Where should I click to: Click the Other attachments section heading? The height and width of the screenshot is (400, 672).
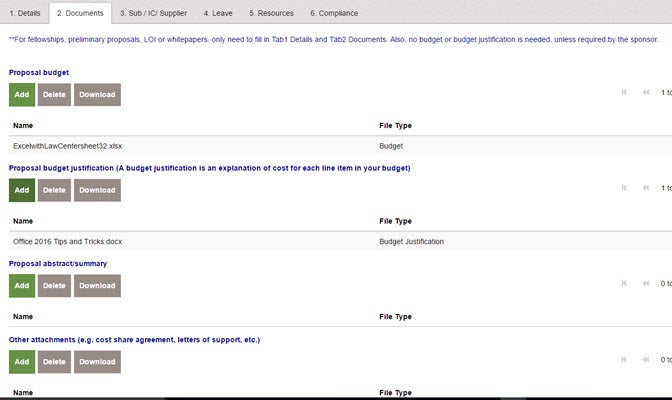tap(135, 340)
